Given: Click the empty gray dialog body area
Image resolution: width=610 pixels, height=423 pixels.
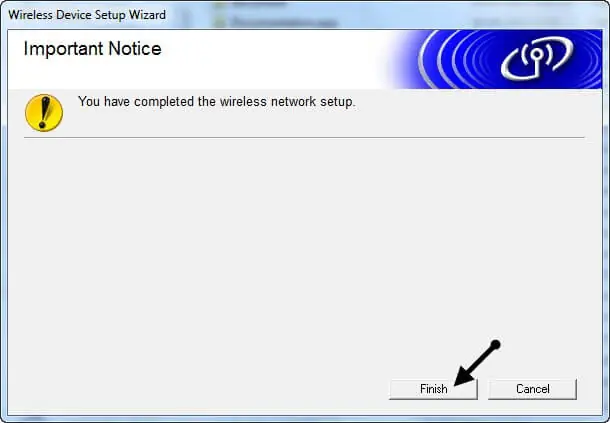Looking at the screenshot, I should tap(303, 253).
